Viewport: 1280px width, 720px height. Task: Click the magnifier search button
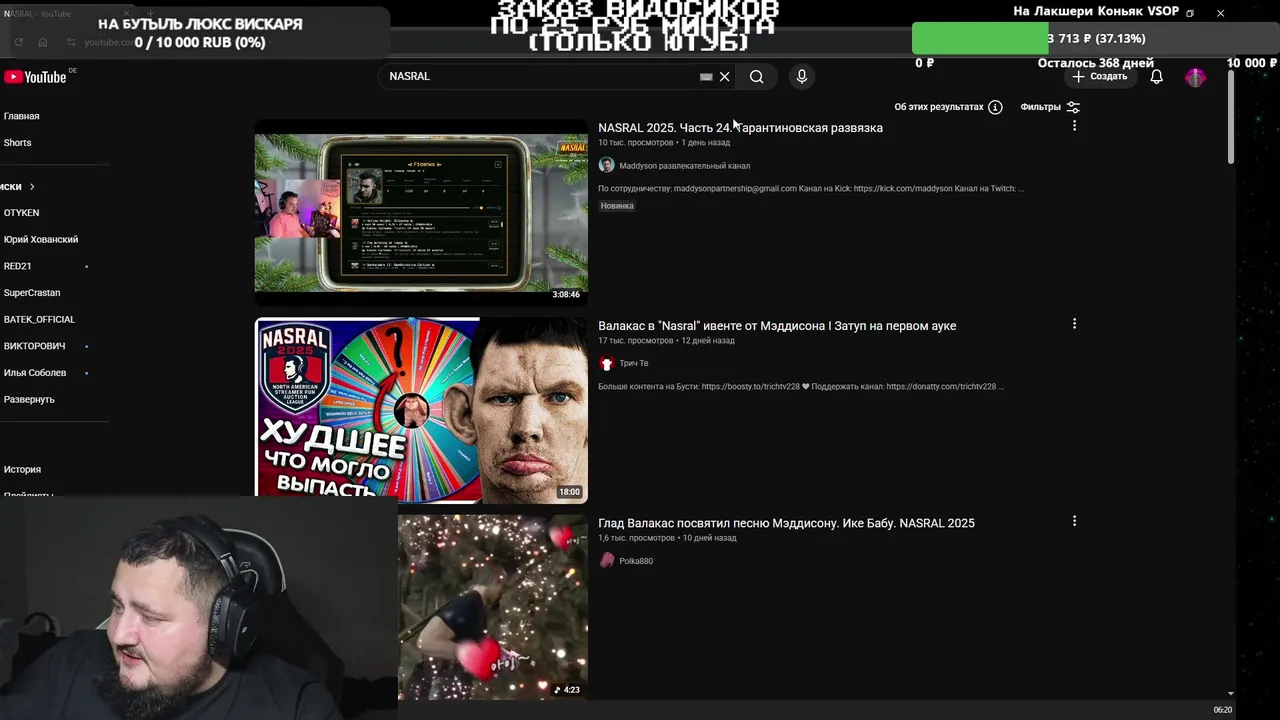(x=757, y=77)
